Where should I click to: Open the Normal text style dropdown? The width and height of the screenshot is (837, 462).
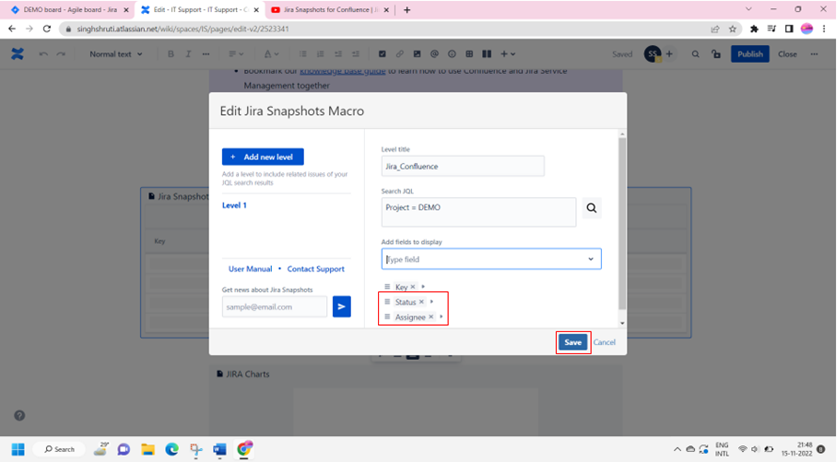[116, 54]
